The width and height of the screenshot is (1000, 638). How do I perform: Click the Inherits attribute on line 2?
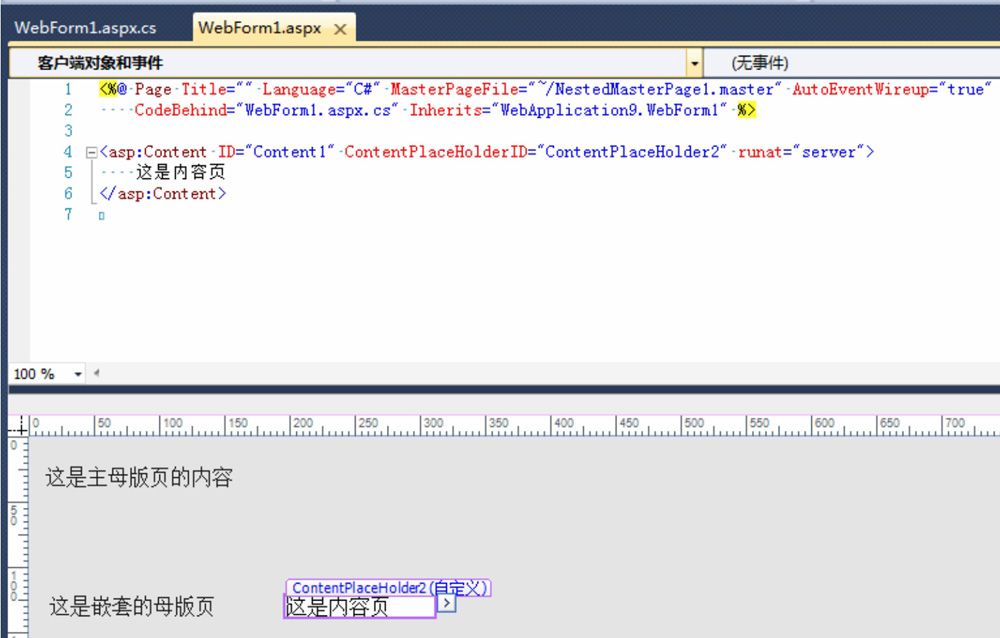446,110
